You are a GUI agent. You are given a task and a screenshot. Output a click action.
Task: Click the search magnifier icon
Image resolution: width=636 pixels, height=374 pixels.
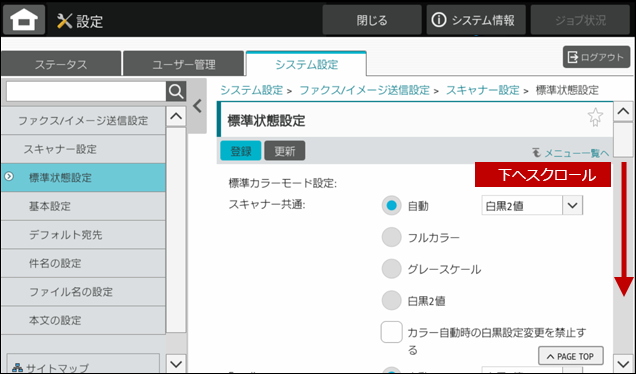(176, 92)
